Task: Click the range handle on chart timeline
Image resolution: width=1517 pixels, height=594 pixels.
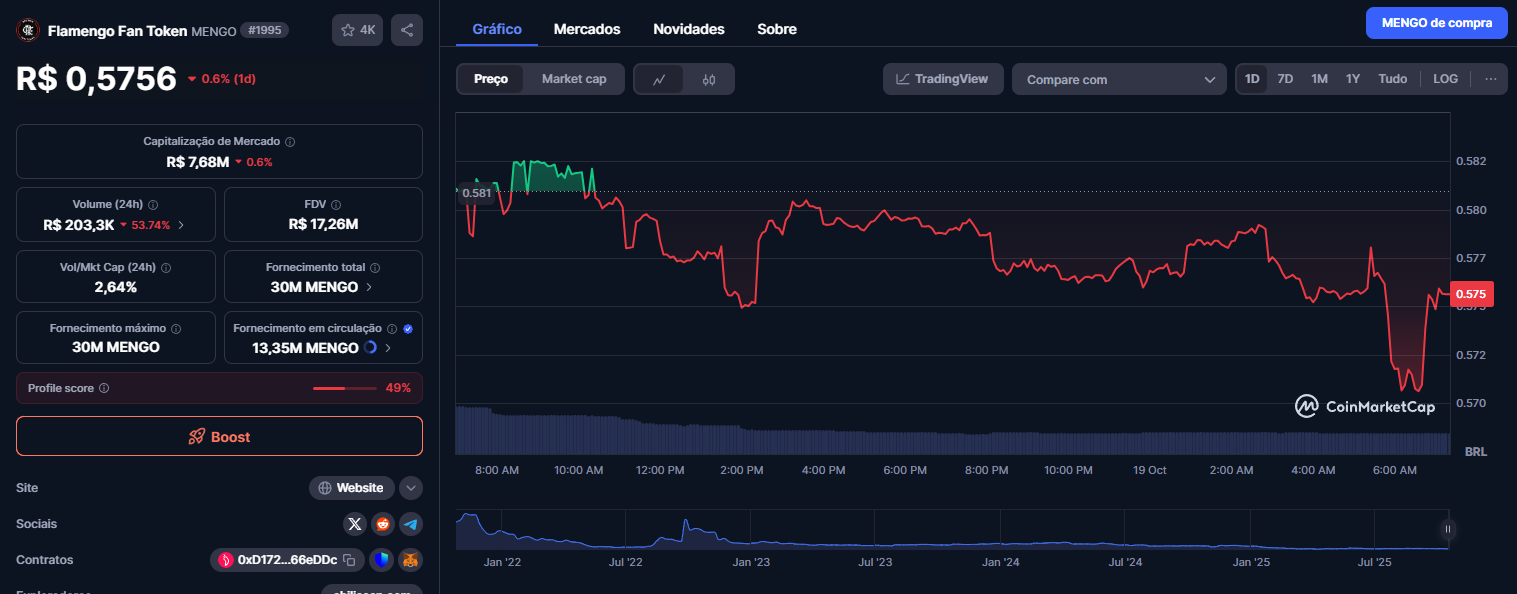Action: tap(1447, 530)
